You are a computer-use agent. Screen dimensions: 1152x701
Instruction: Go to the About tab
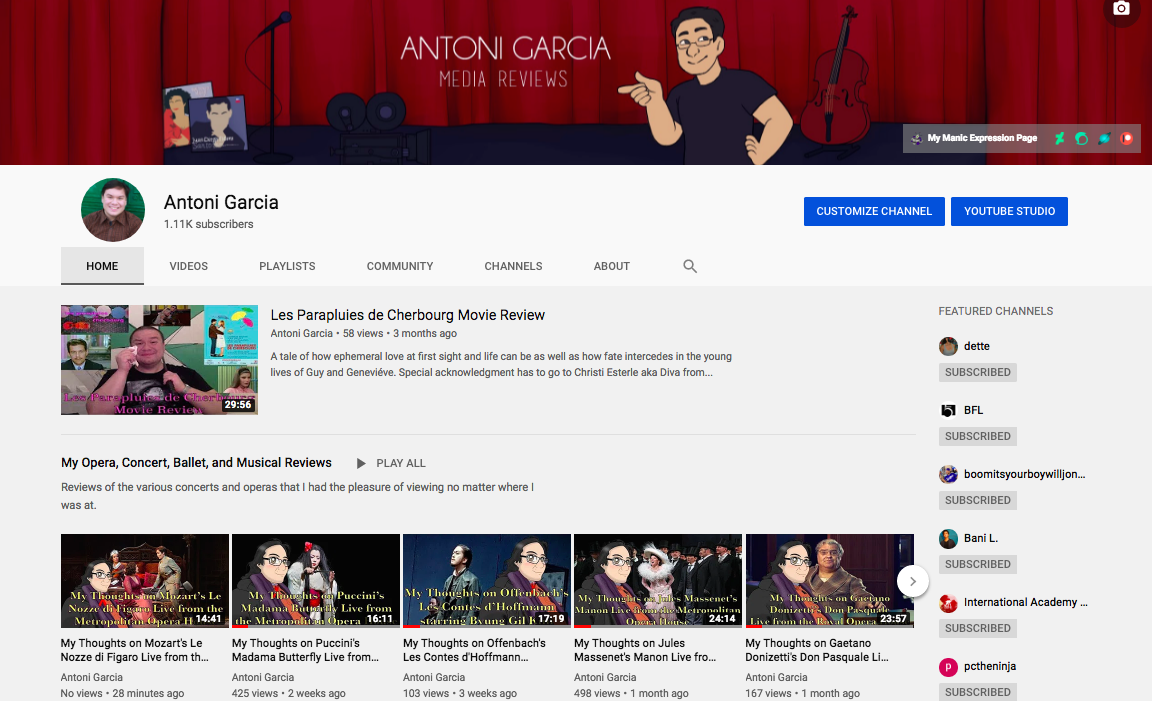[611, 266]
